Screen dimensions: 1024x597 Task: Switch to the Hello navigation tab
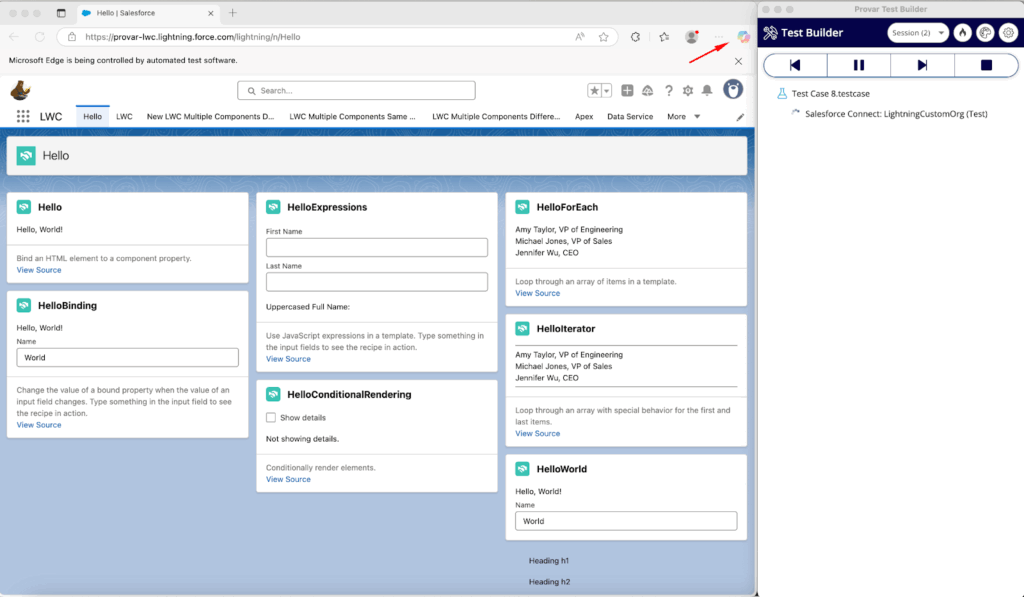(x=92, y=116)
